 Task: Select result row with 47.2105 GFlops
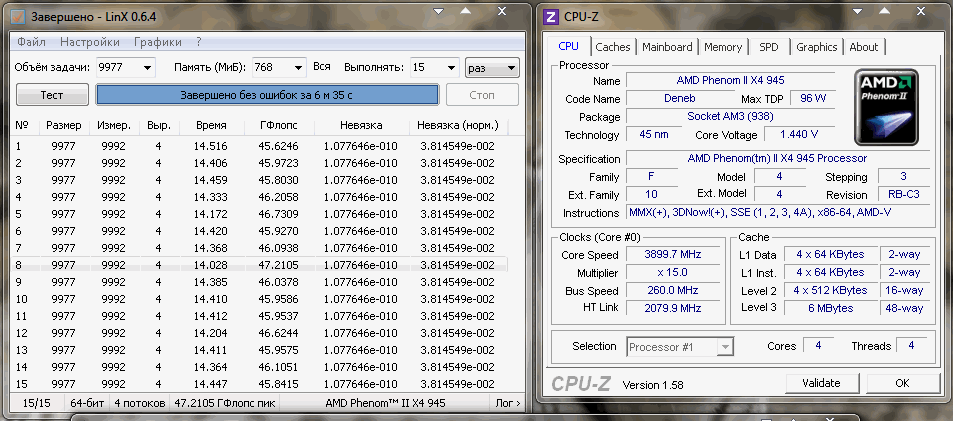tap(260, 265)
